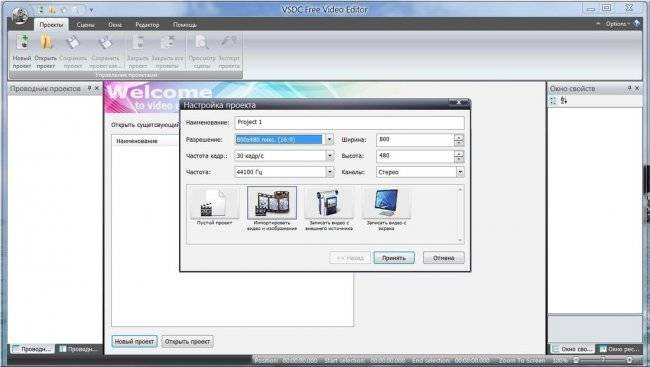Open the Окна ribbon tab
Image resolution: width=650 pixels, height=367 pixels.
(115, 25)
